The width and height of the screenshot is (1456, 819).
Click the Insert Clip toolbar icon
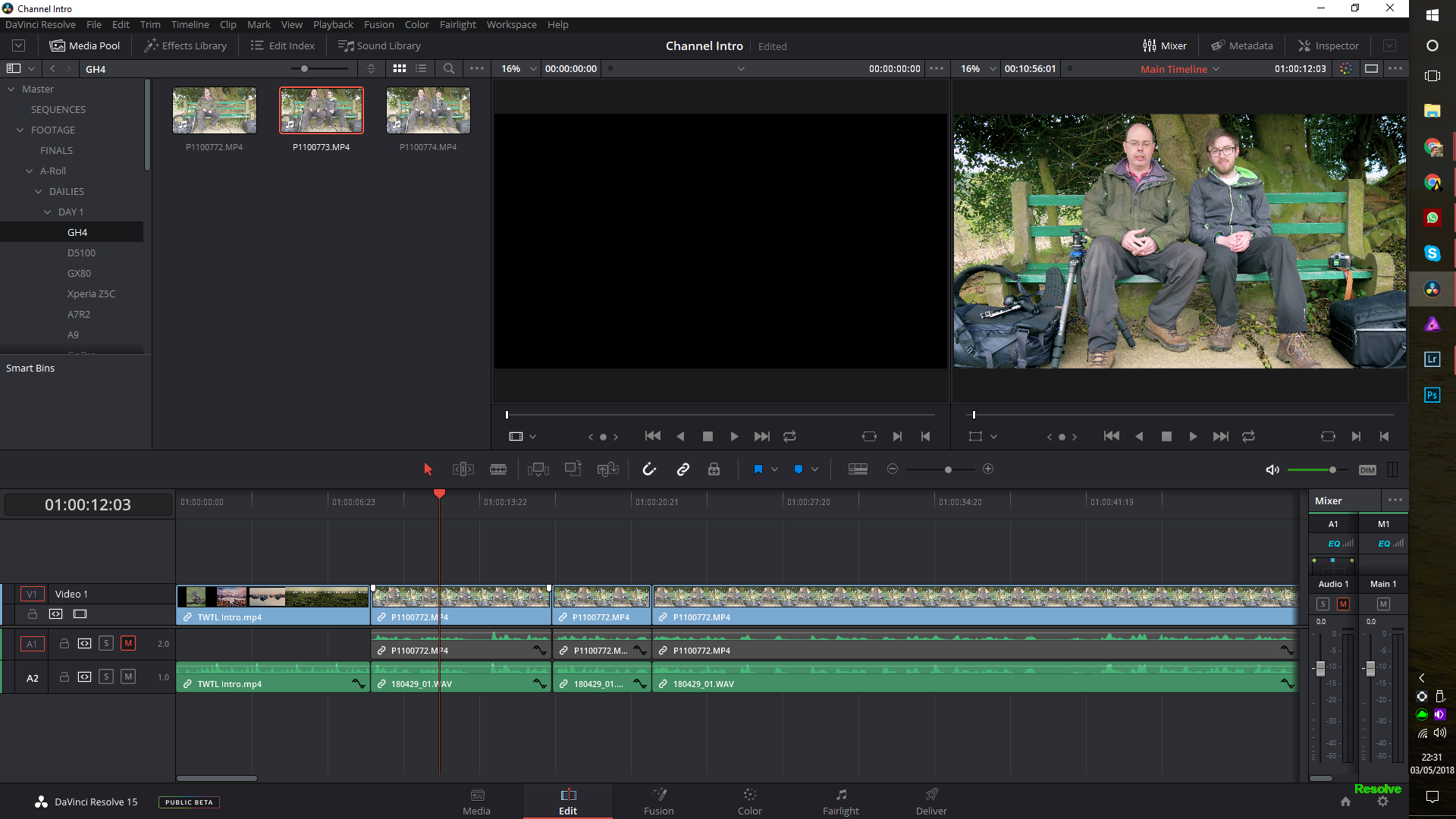538,469
